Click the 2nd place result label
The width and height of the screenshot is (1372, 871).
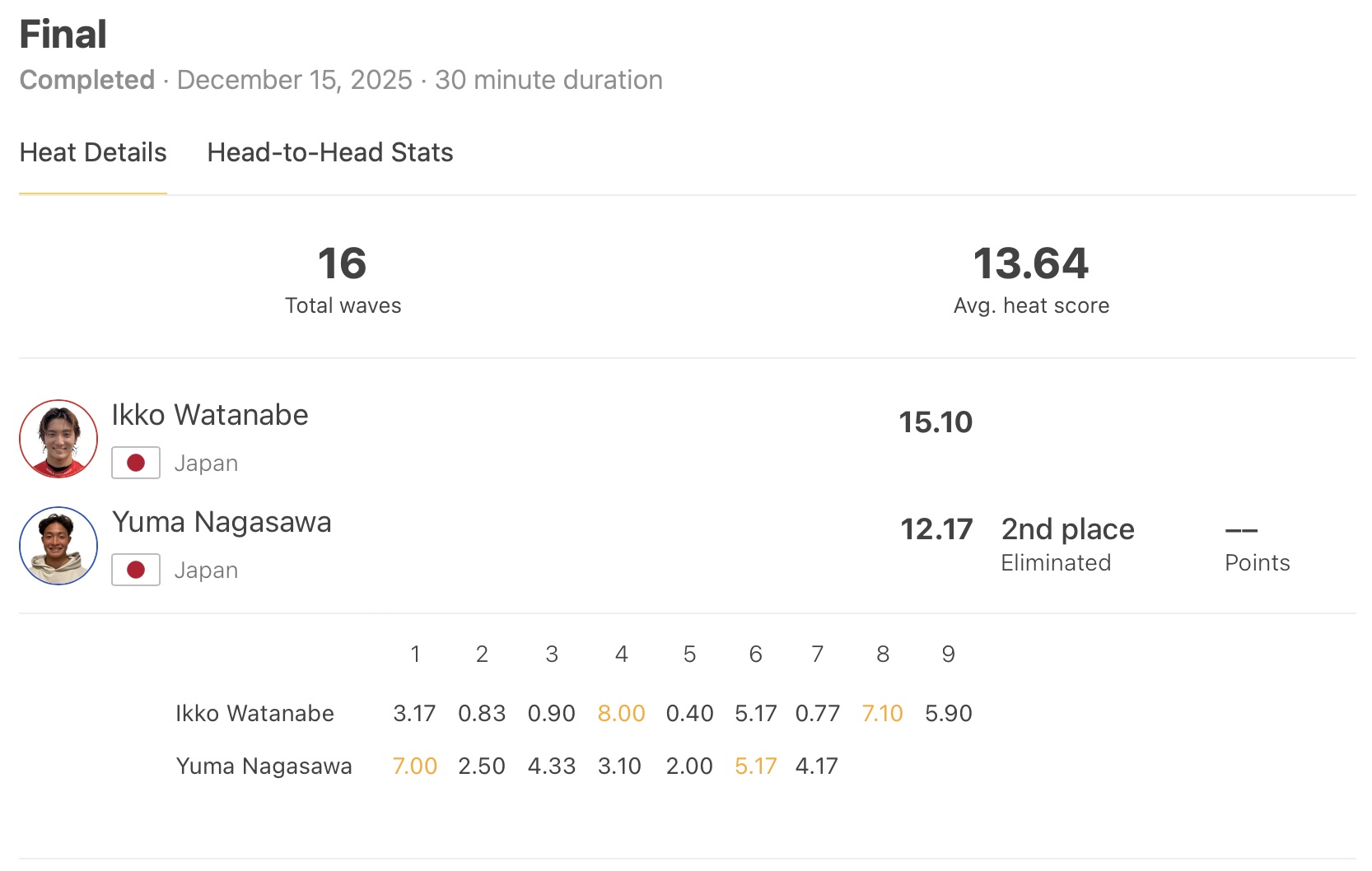(1067, 529)
